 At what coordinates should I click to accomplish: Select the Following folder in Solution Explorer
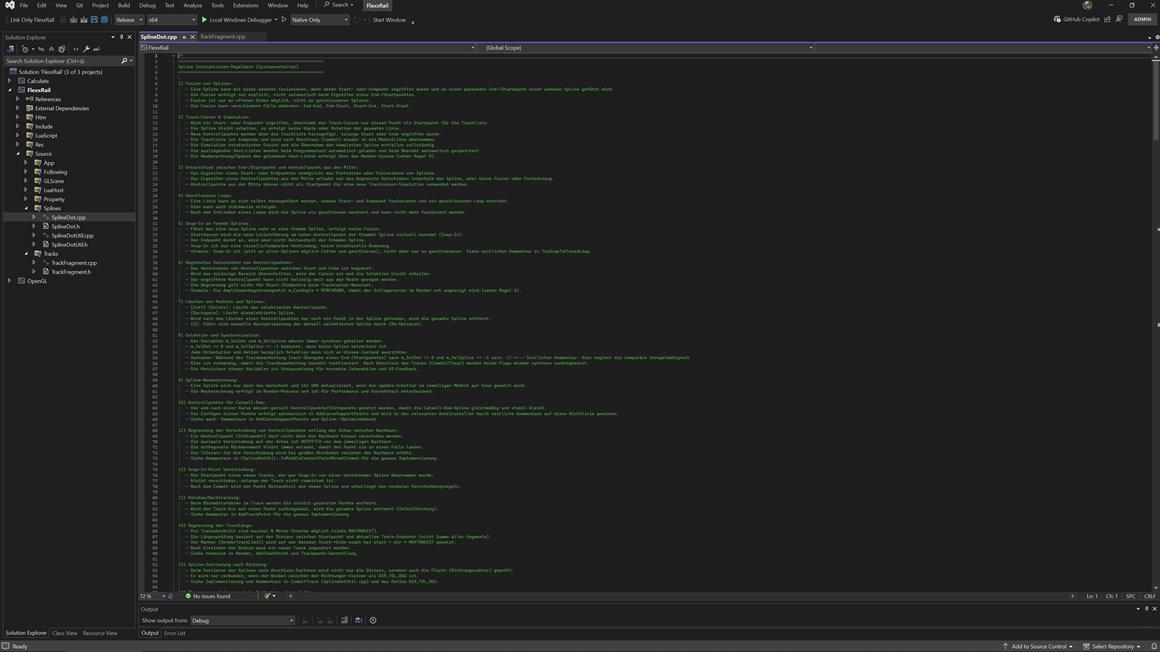tap(55, 172)
